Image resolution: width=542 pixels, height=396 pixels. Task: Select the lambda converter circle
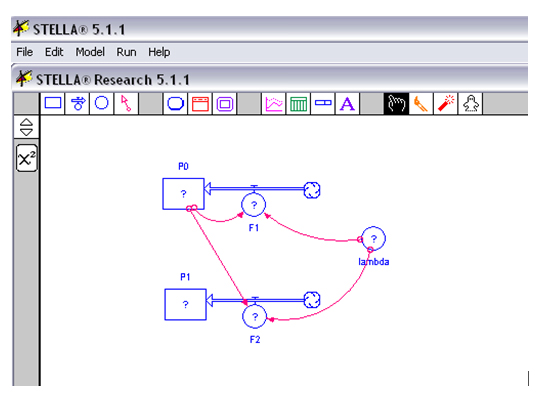[374, 238]
